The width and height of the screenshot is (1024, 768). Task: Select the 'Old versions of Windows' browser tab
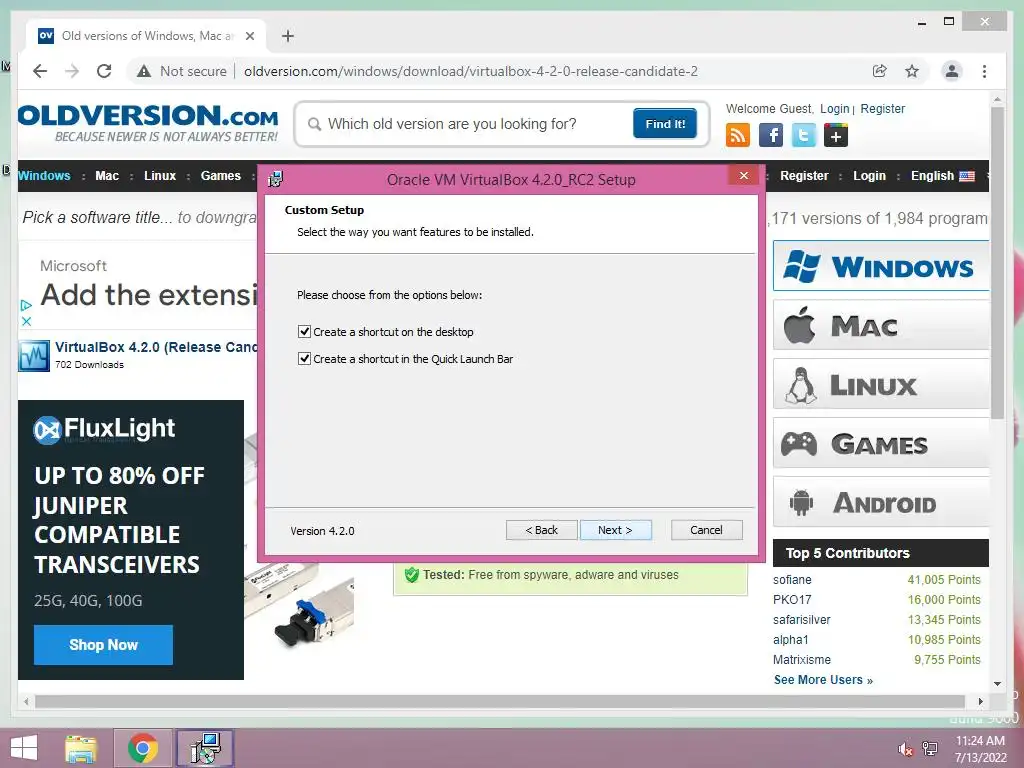pos(147,36)
